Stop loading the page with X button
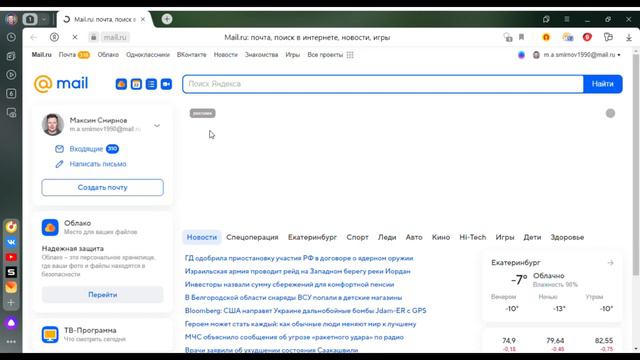This screenshot has height=360, width=640. (75, 37)
